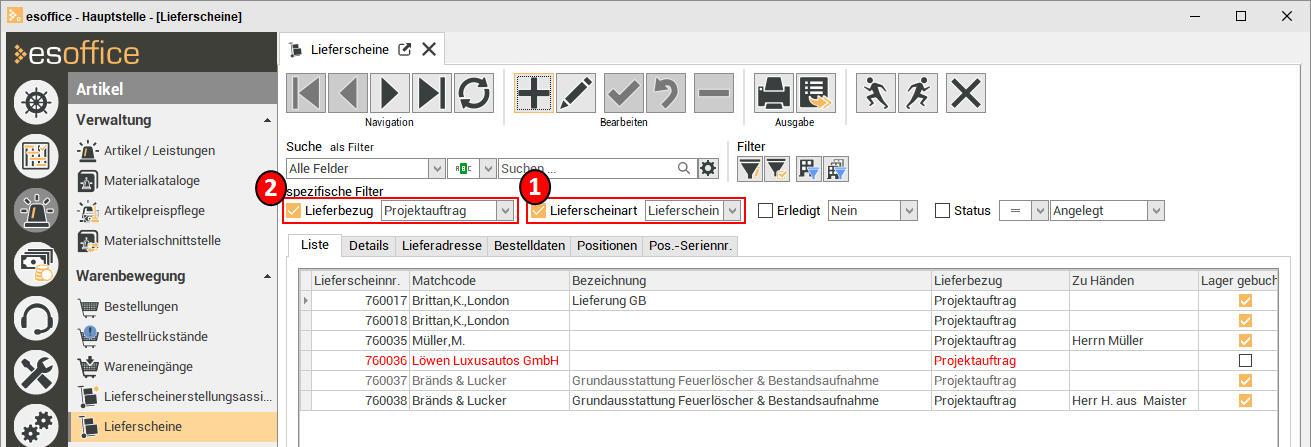Save changes with the checkmark icon
Screen dimensions: 1311x447
625,93
